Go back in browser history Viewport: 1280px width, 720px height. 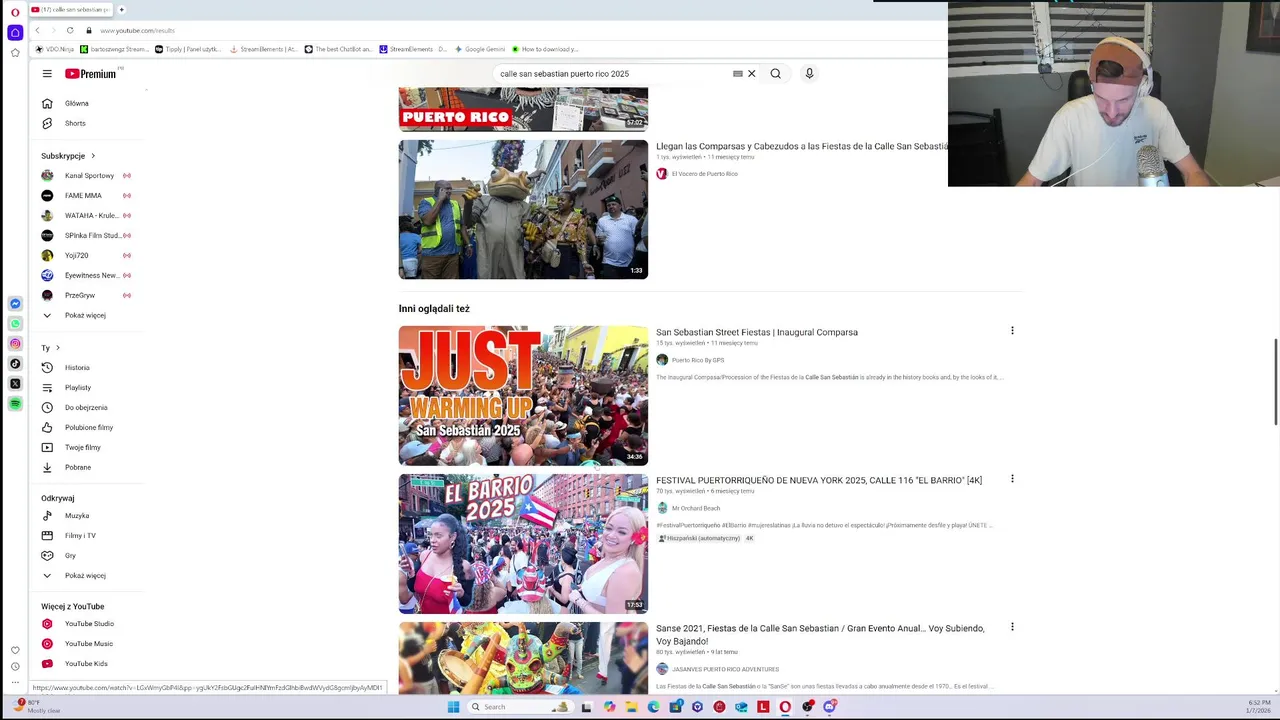click(38, 30)
